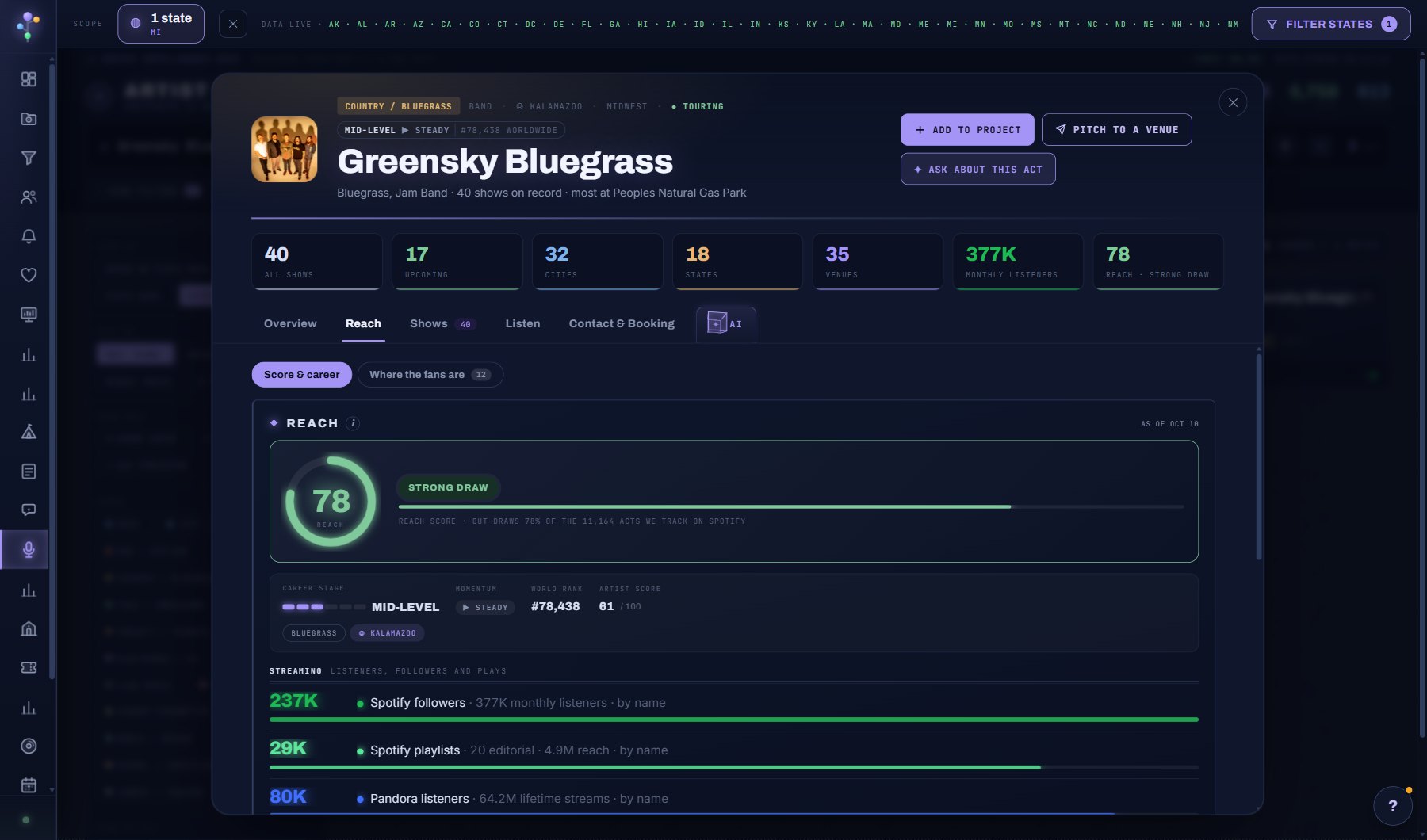Click the tent icon in the sidebar
The image size is (1427, 840).
pos(29,432)
